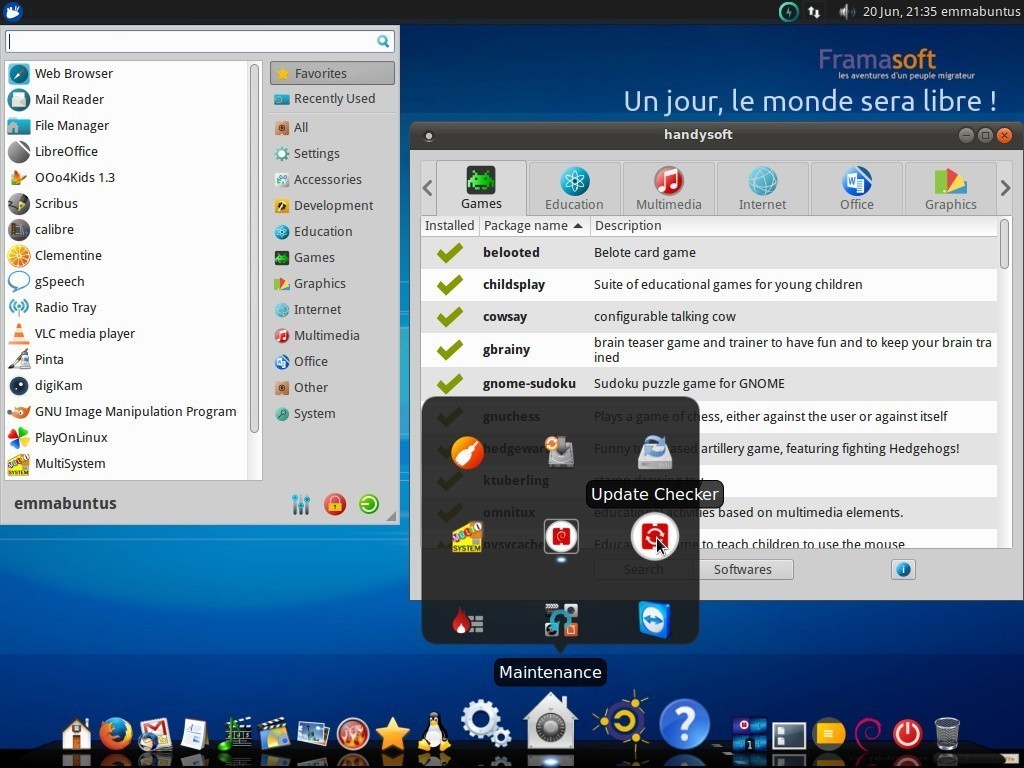1024x768 pixels.
Task: Switch to the Internet tab in handysoft
Action: tap(762, 189)
